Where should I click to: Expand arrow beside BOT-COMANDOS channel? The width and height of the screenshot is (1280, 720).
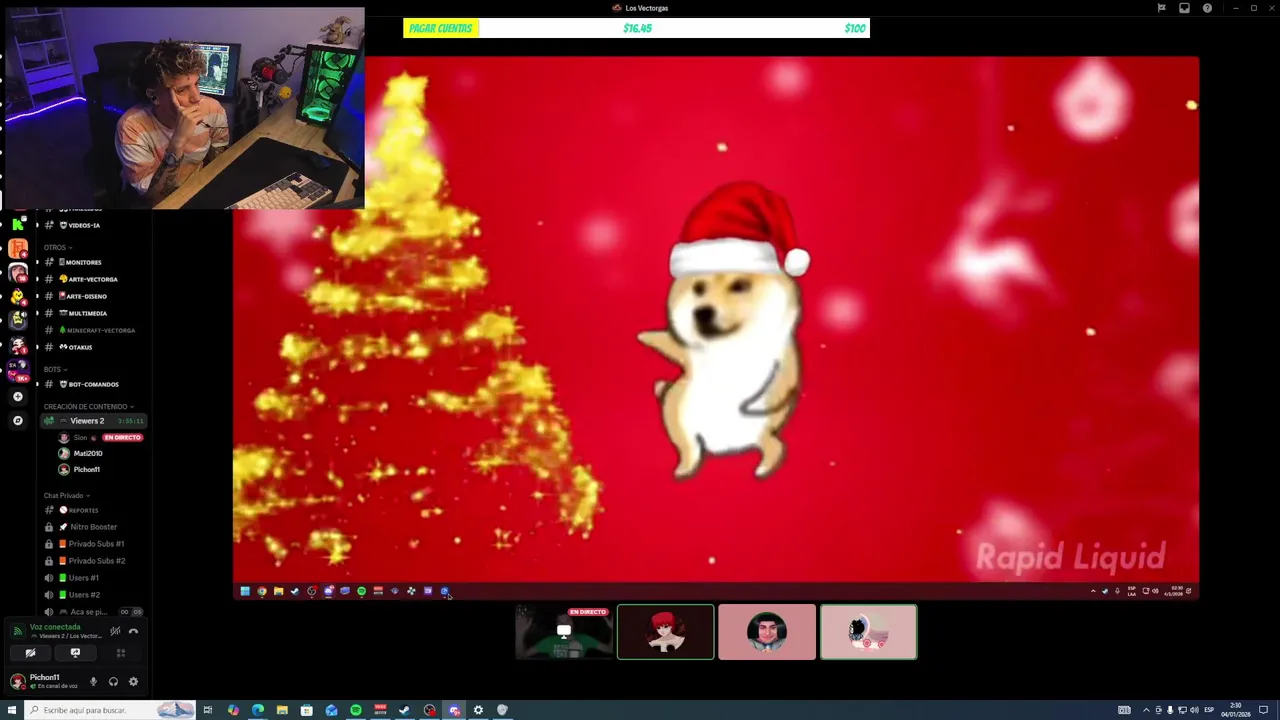(37, 384)
